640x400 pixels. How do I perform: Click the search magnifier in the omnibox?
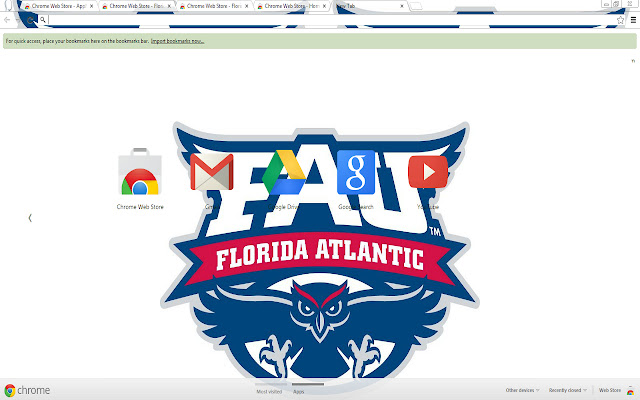pyautogui.click(x=43, y=20)
